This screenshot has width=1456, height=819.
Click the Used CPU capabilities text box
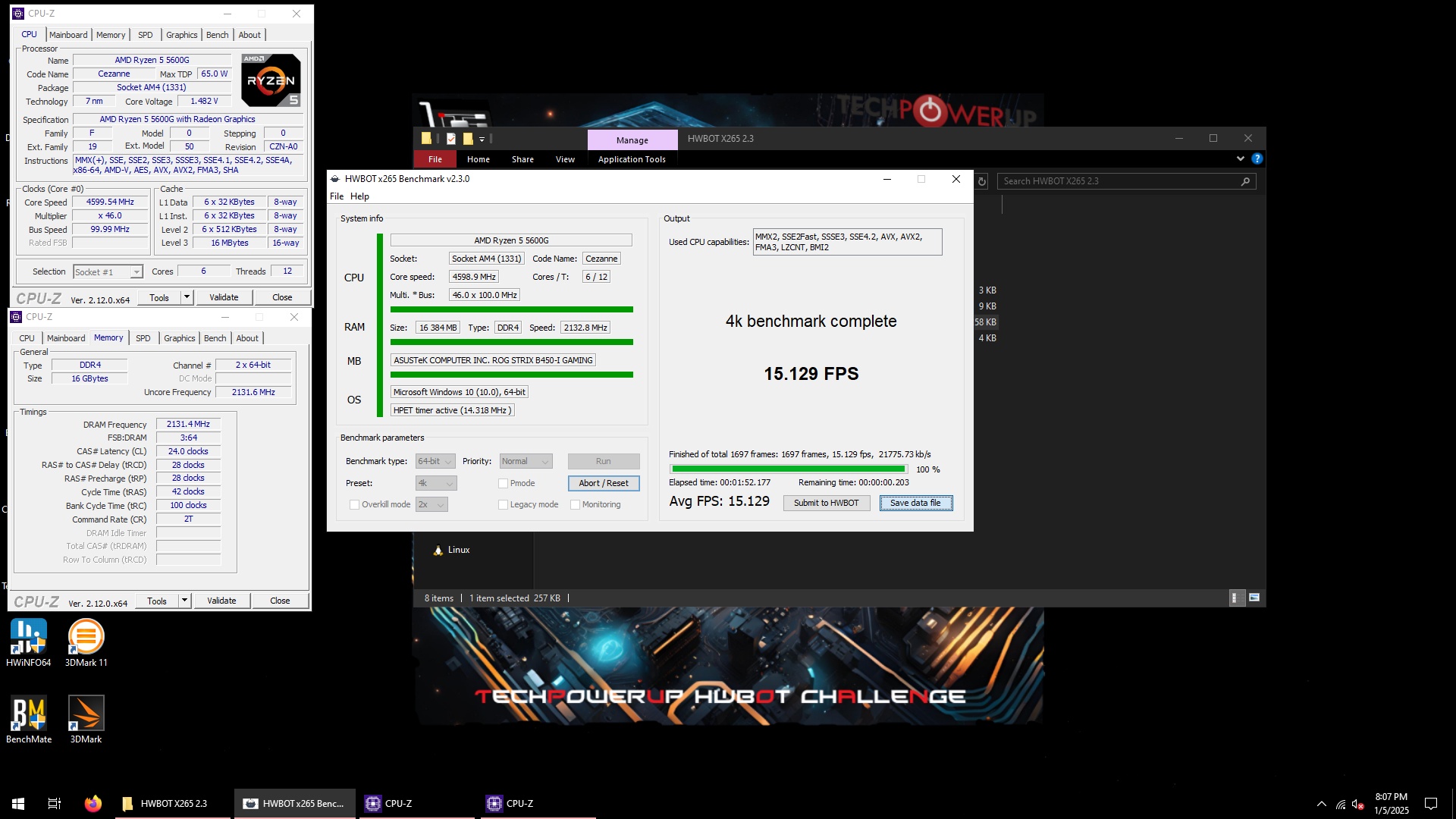[x=847, y=242]
